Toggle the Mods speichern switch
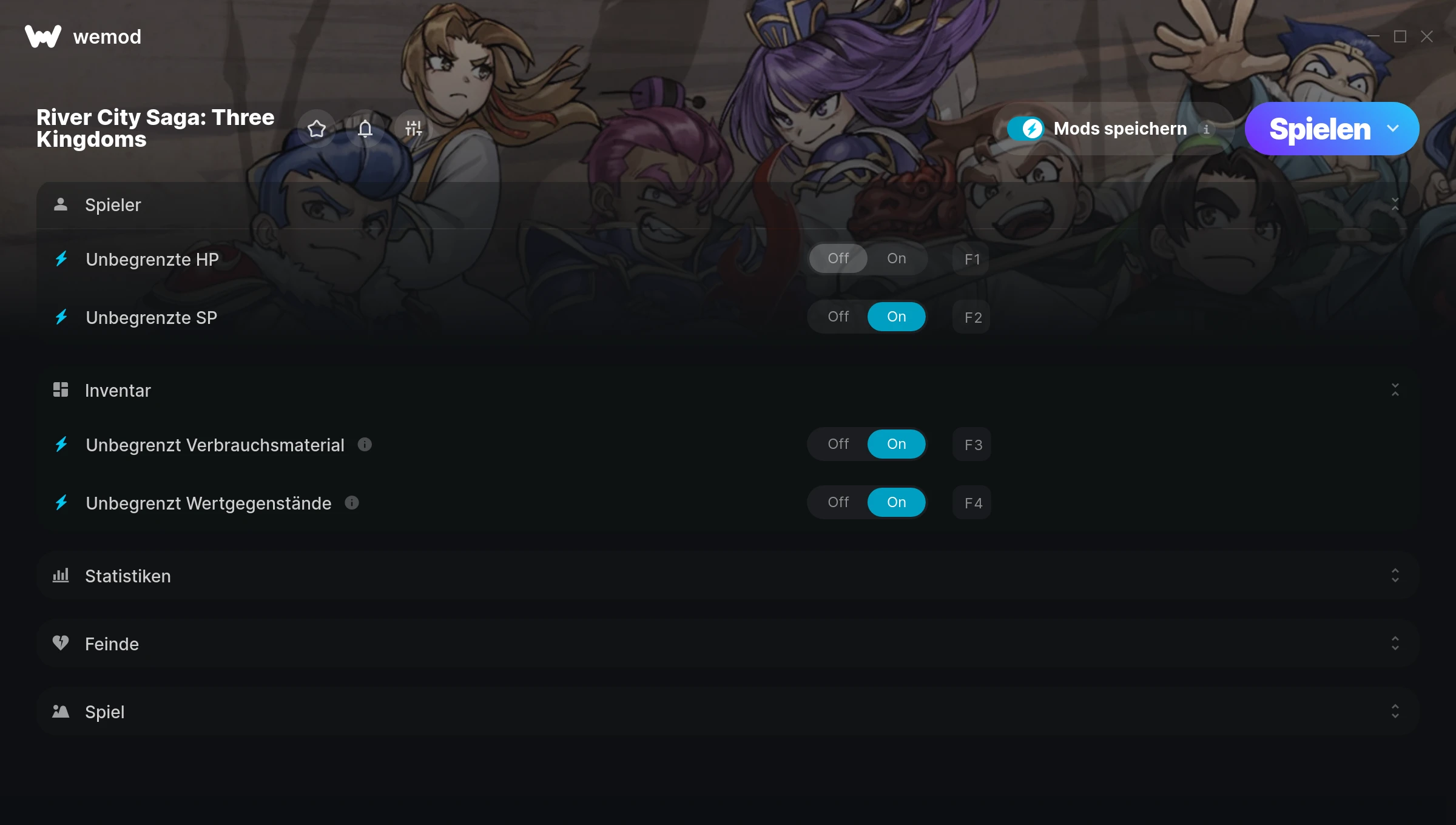Viewport: 1456px width, 825px height. (1026, 129)
